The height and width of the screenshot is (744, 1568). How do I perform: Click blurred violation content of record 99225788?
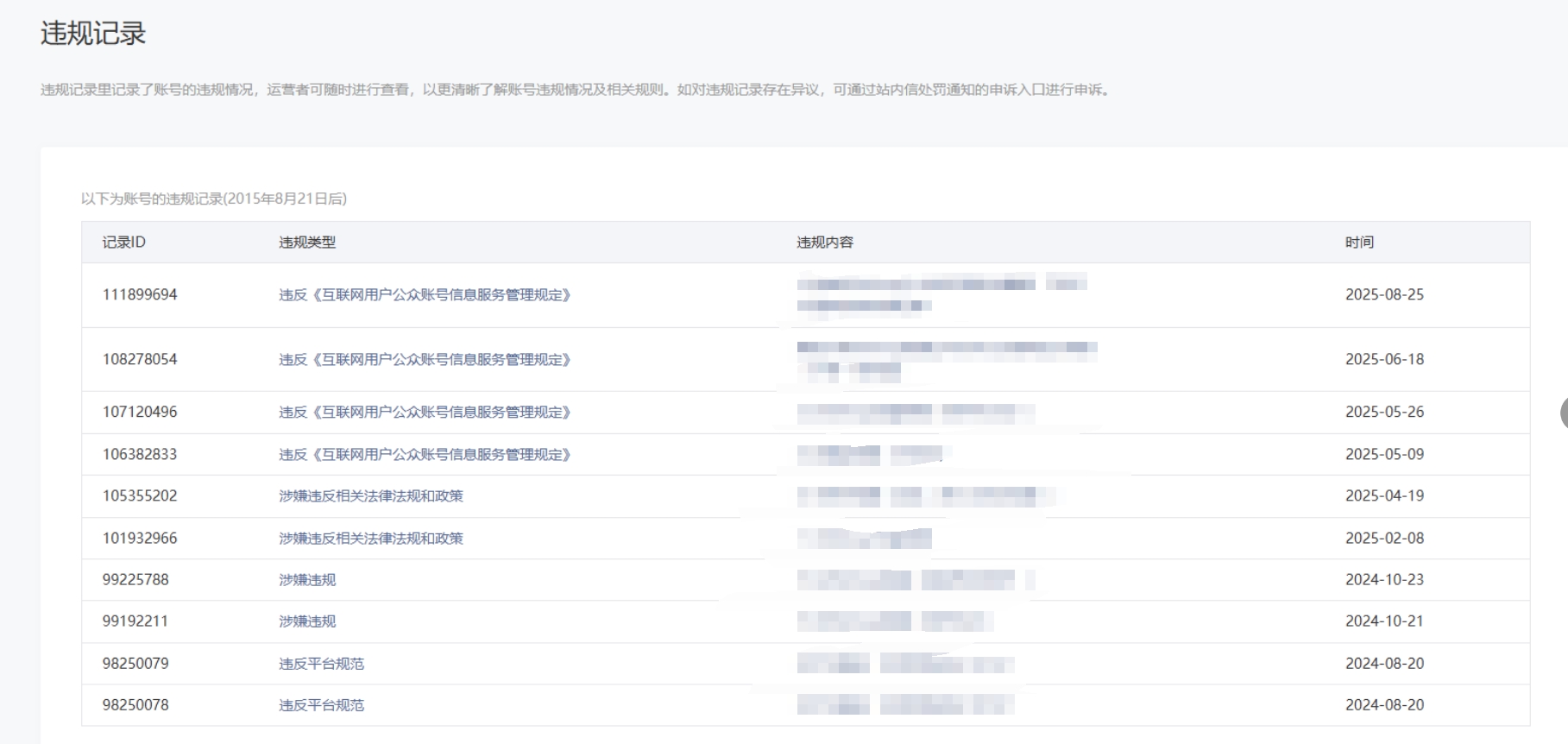point(913,580)
